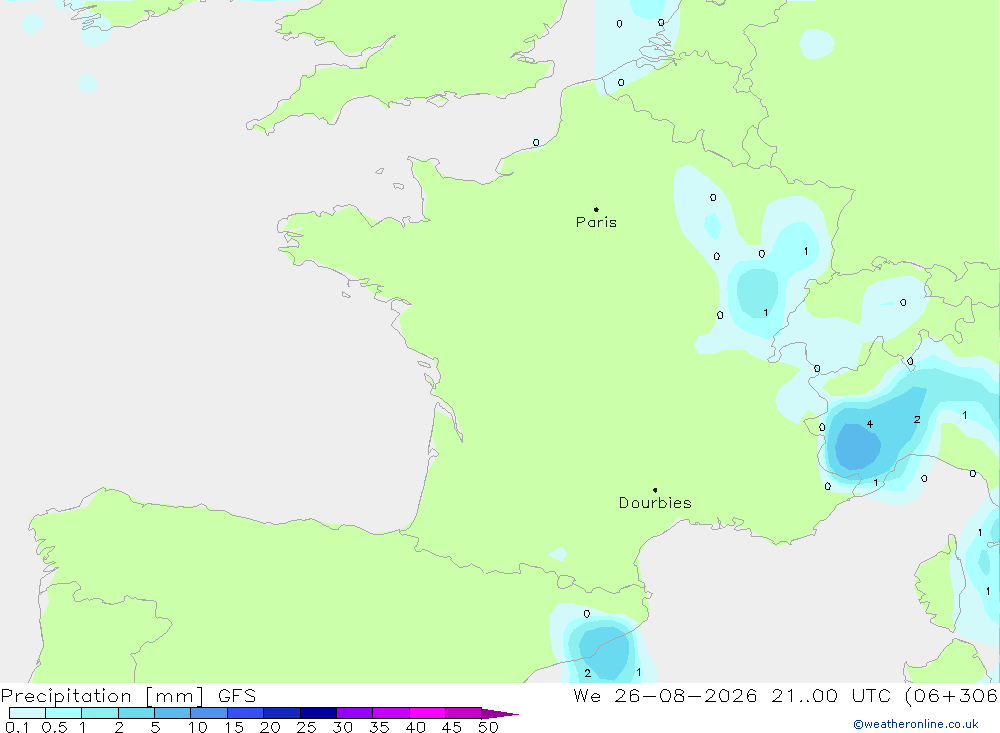1000x733 pixels.
Task: Select the Dourbies city label
Action: coord(655,503)
